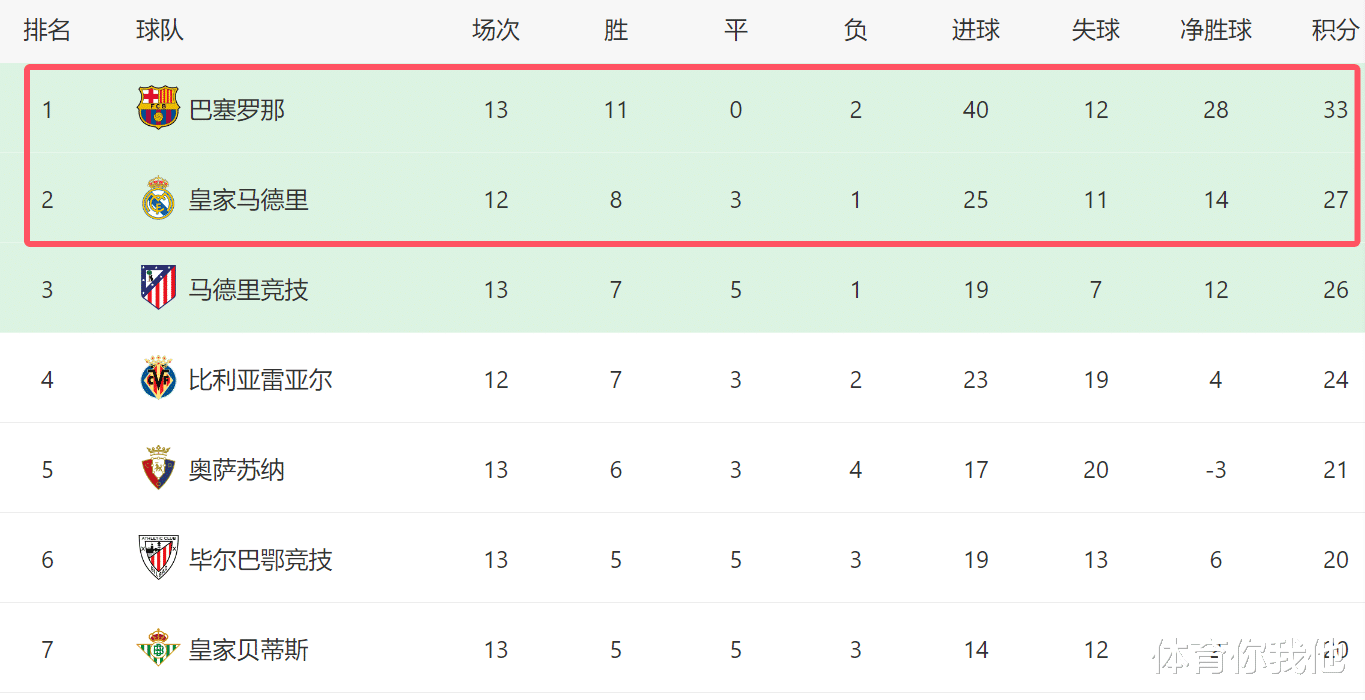Select the 马德里竞技 team name

pos(249,290)
